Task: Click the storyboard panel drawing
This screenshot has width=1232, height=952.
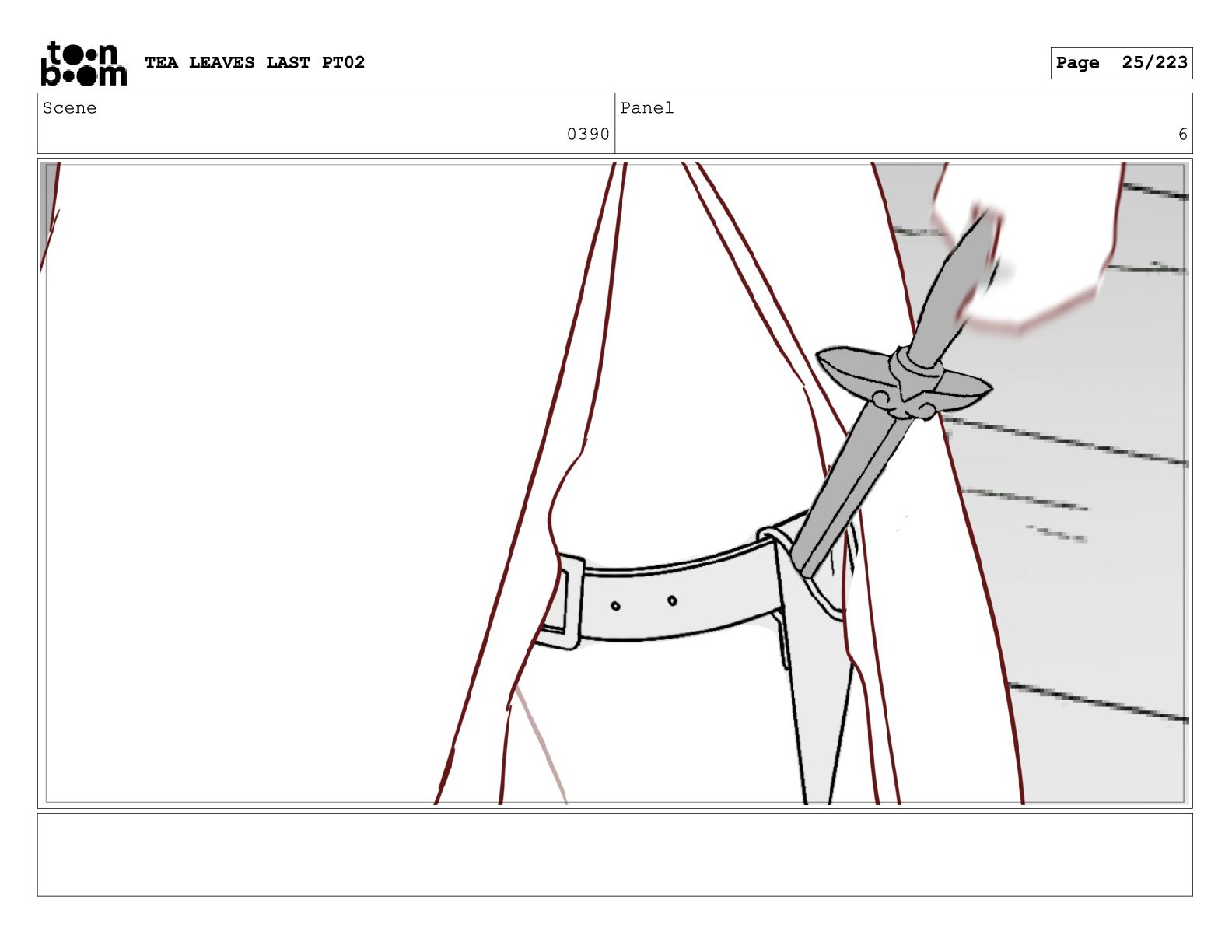Action: [614, 483]
